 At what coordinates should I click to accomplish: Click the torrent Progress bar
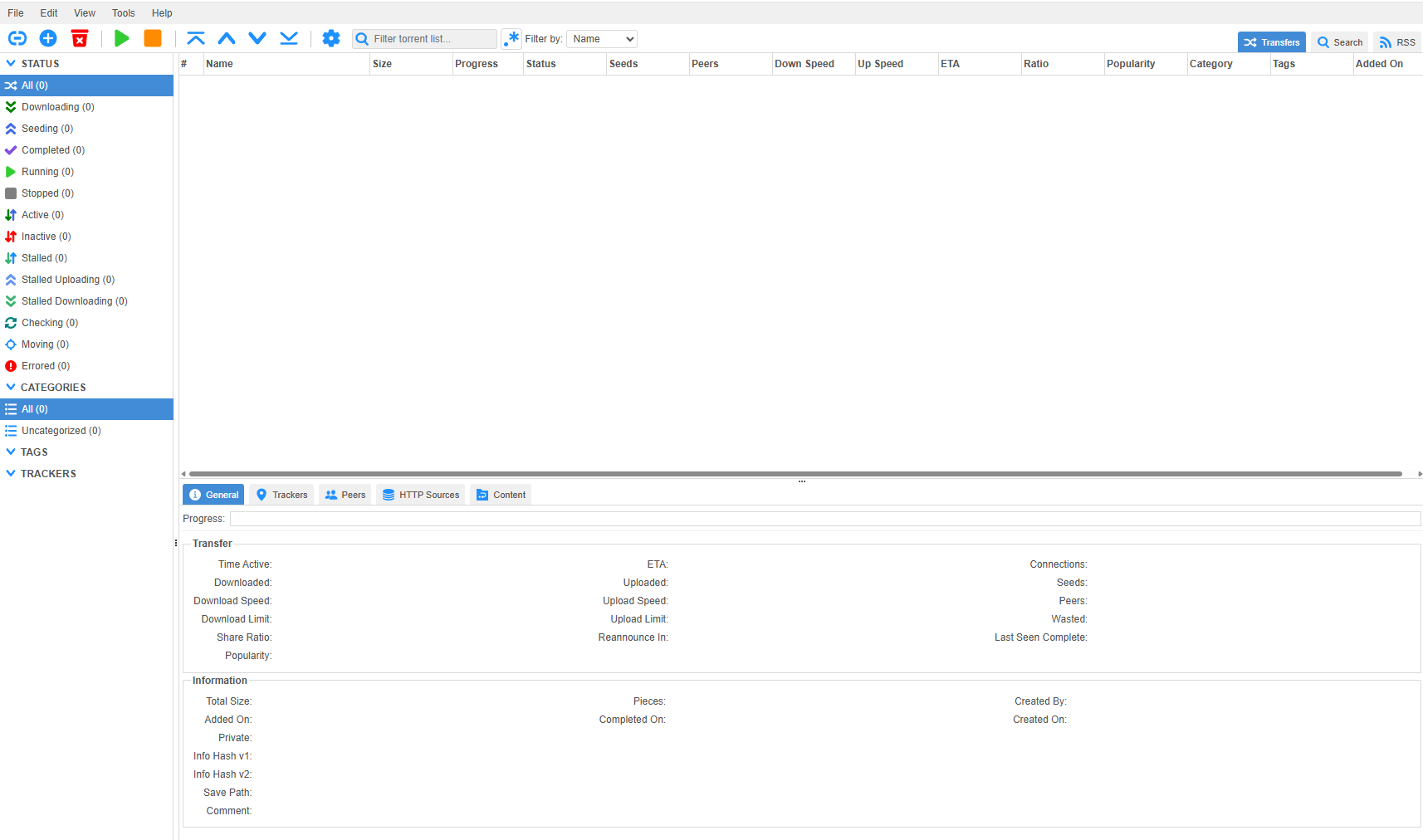(825, 519)
